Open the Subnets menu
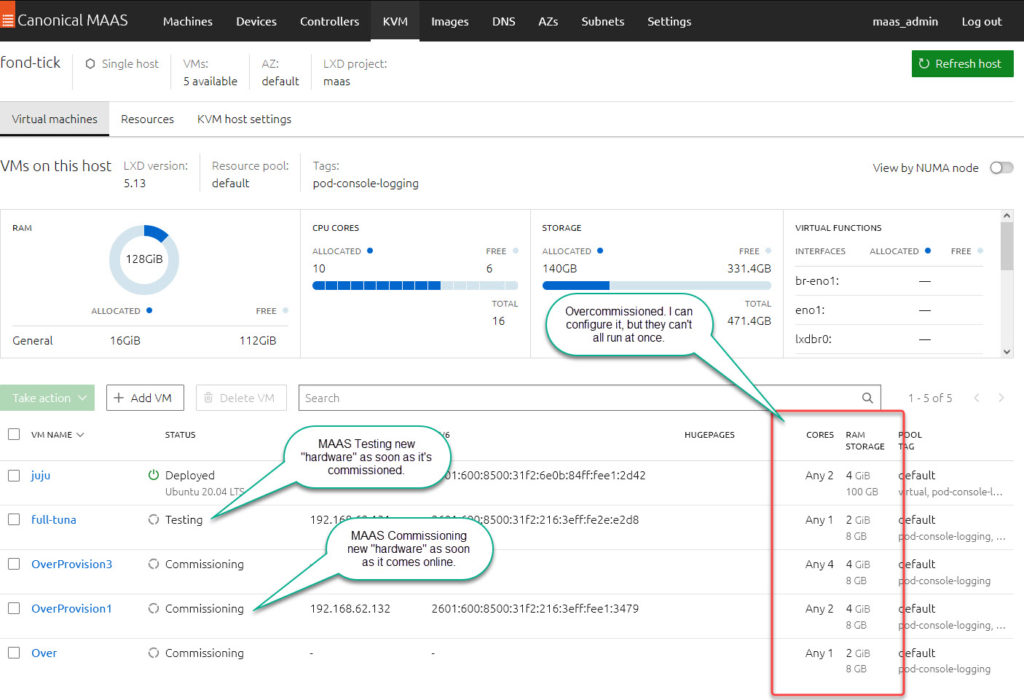This screenshot has width=1024, height=700. point(603,21)
